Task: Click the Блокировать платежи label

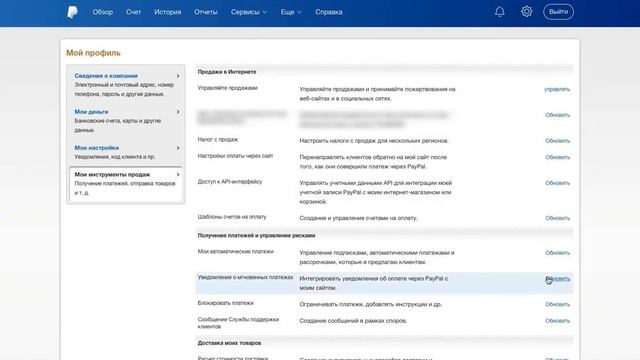Action: coord(225,303)
